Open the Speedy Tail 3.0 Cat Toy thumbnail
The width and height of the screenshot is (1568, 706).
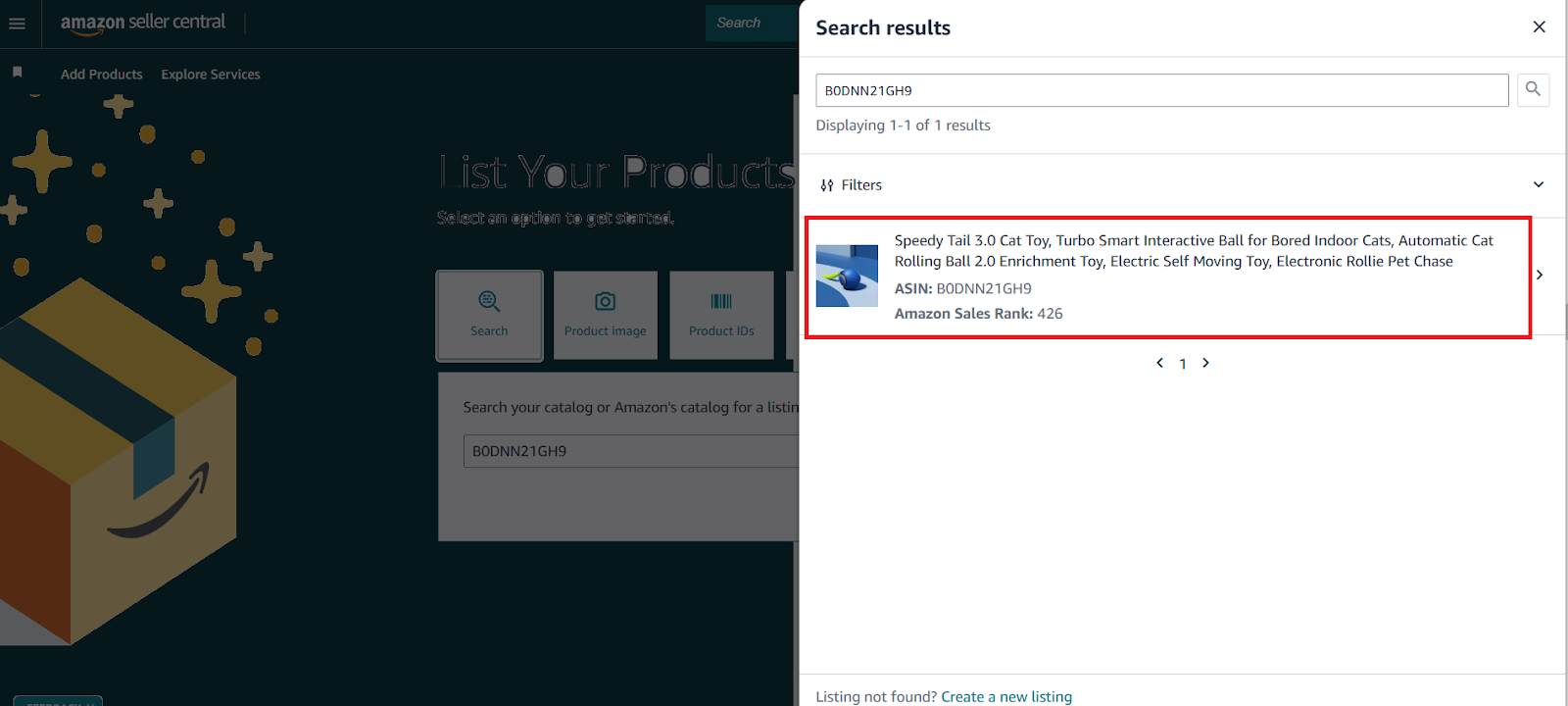point(847,276)
